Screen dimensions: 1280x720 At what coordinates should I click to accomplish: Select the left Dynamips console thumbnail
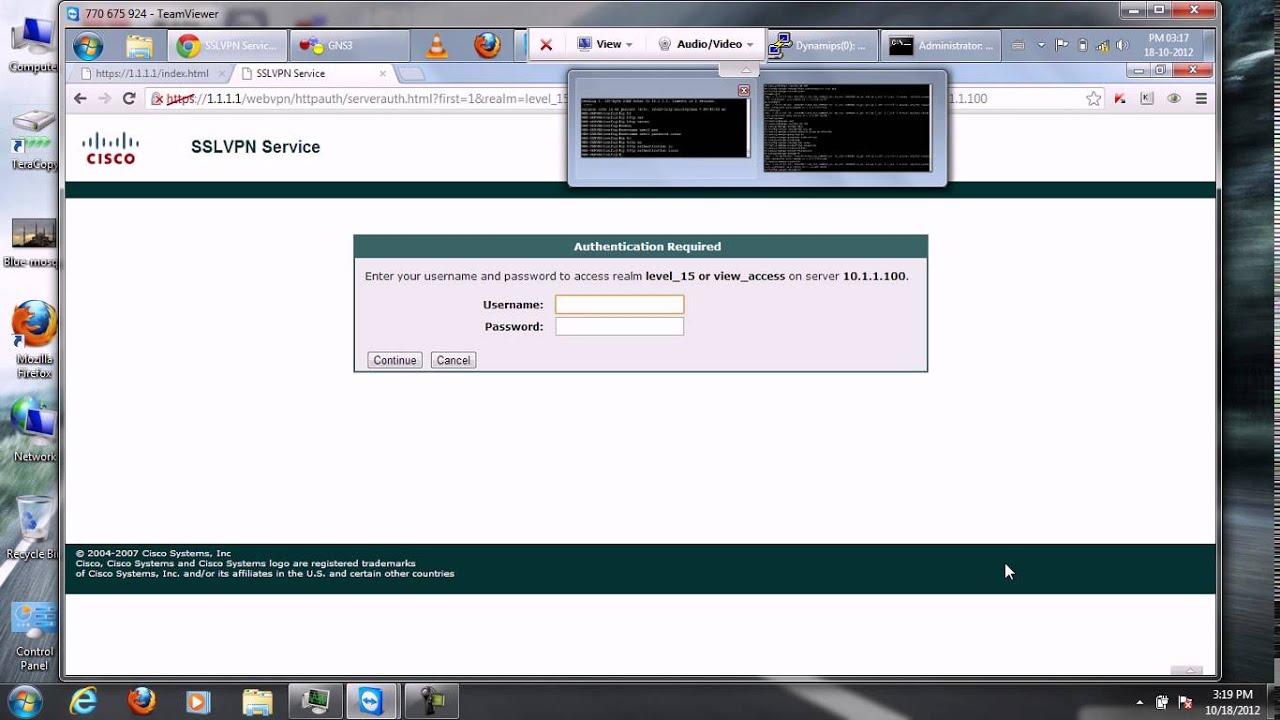pyautogui.click(x=665, y=127)
